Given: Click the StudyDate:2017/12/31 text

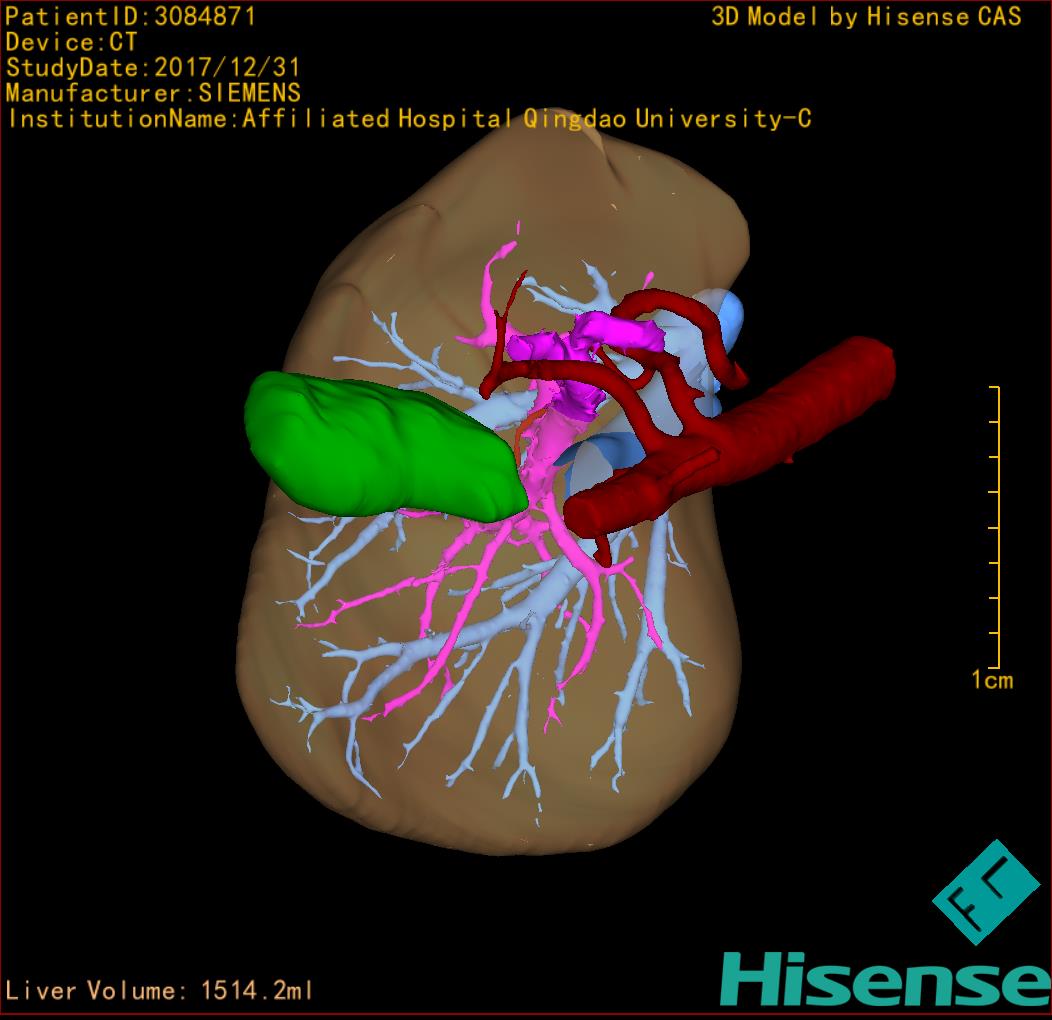Looking at the screenshot, I should pyautogui.click(x=152, y=68).
